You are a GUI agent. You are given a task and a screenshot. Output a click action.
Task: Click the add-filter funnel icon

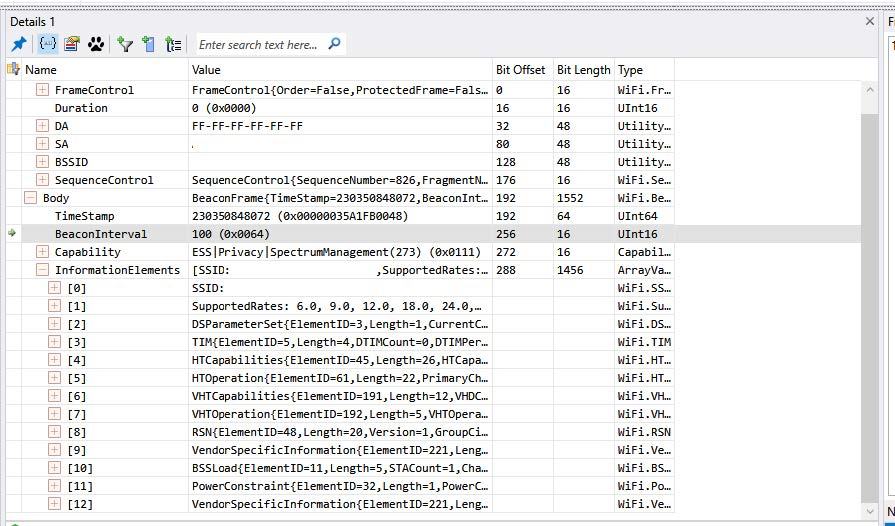[x=125, y=44]
